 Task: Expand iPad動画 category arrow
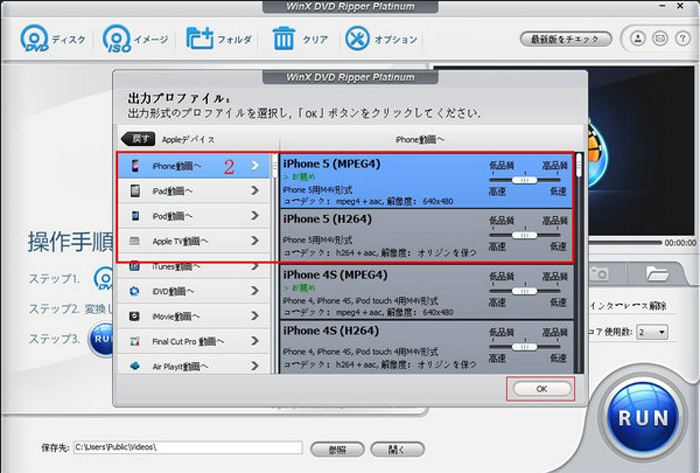coord(255,191)
